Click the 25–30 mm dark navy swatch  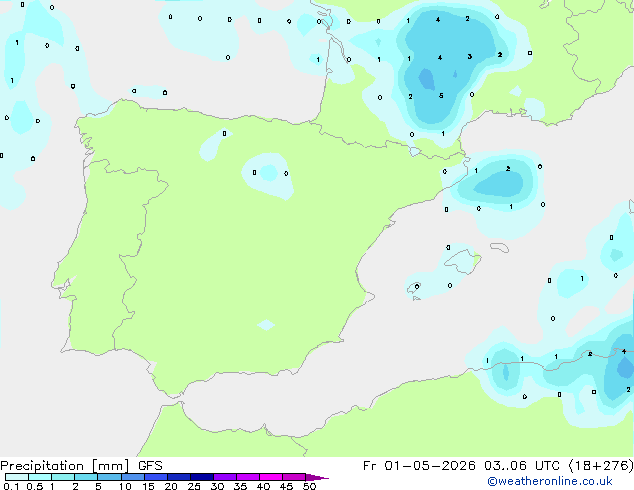[201, 477]
